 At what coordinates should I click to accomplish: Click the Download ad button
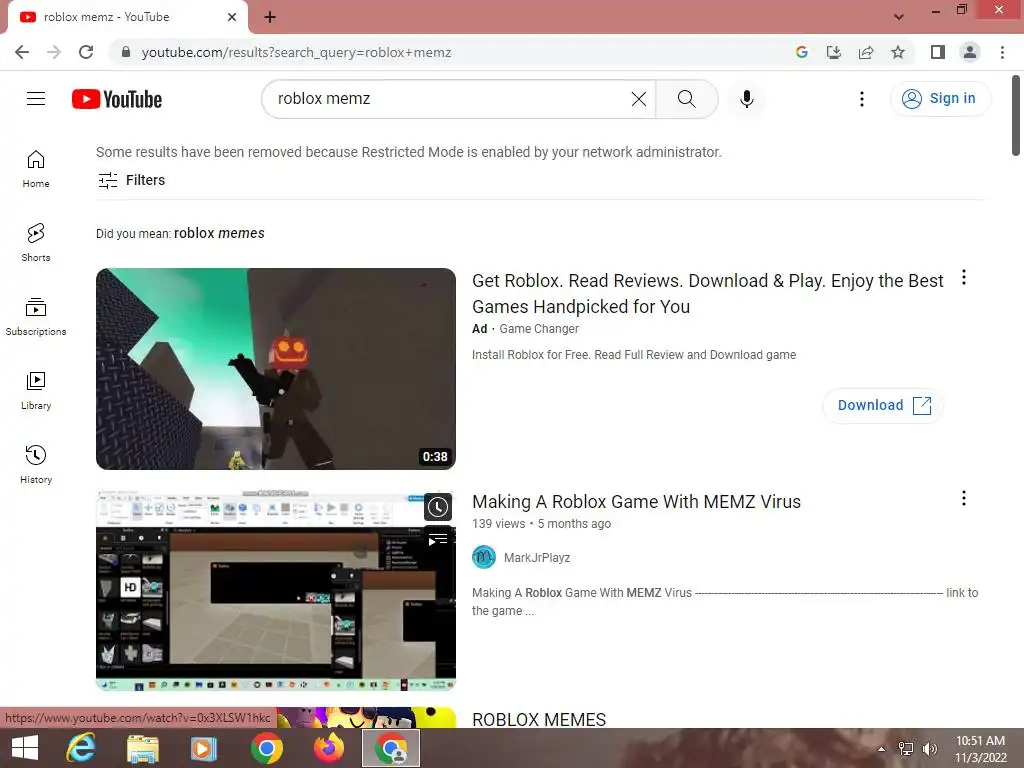(x=883, y=405)
